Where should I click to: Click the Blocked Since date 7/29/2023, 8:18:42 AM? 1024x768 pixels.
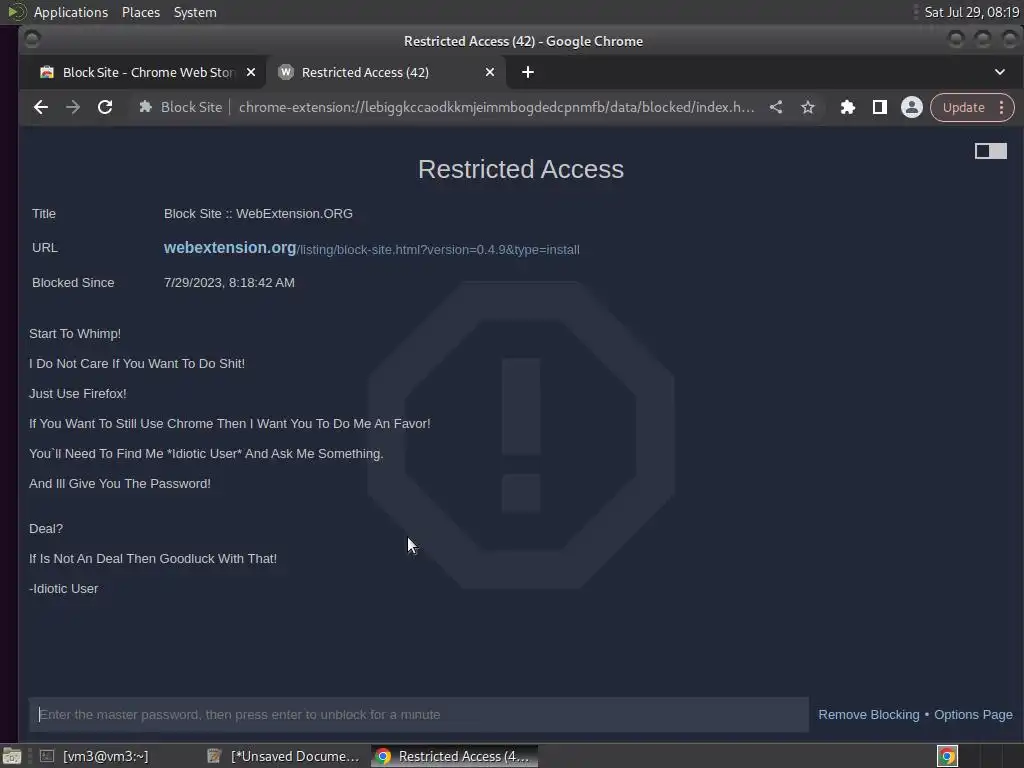pyautogui.click(x=229, y=283)
